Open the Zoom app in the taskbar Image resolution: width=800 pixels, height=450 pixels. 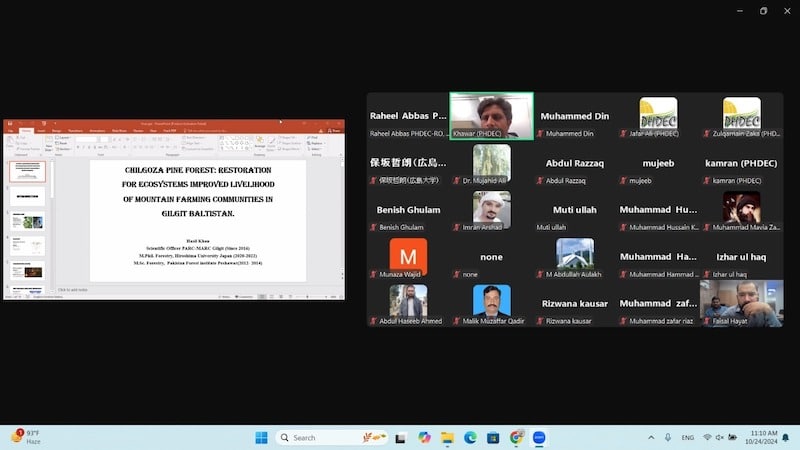pyautogui.click(x=539, y=437)
